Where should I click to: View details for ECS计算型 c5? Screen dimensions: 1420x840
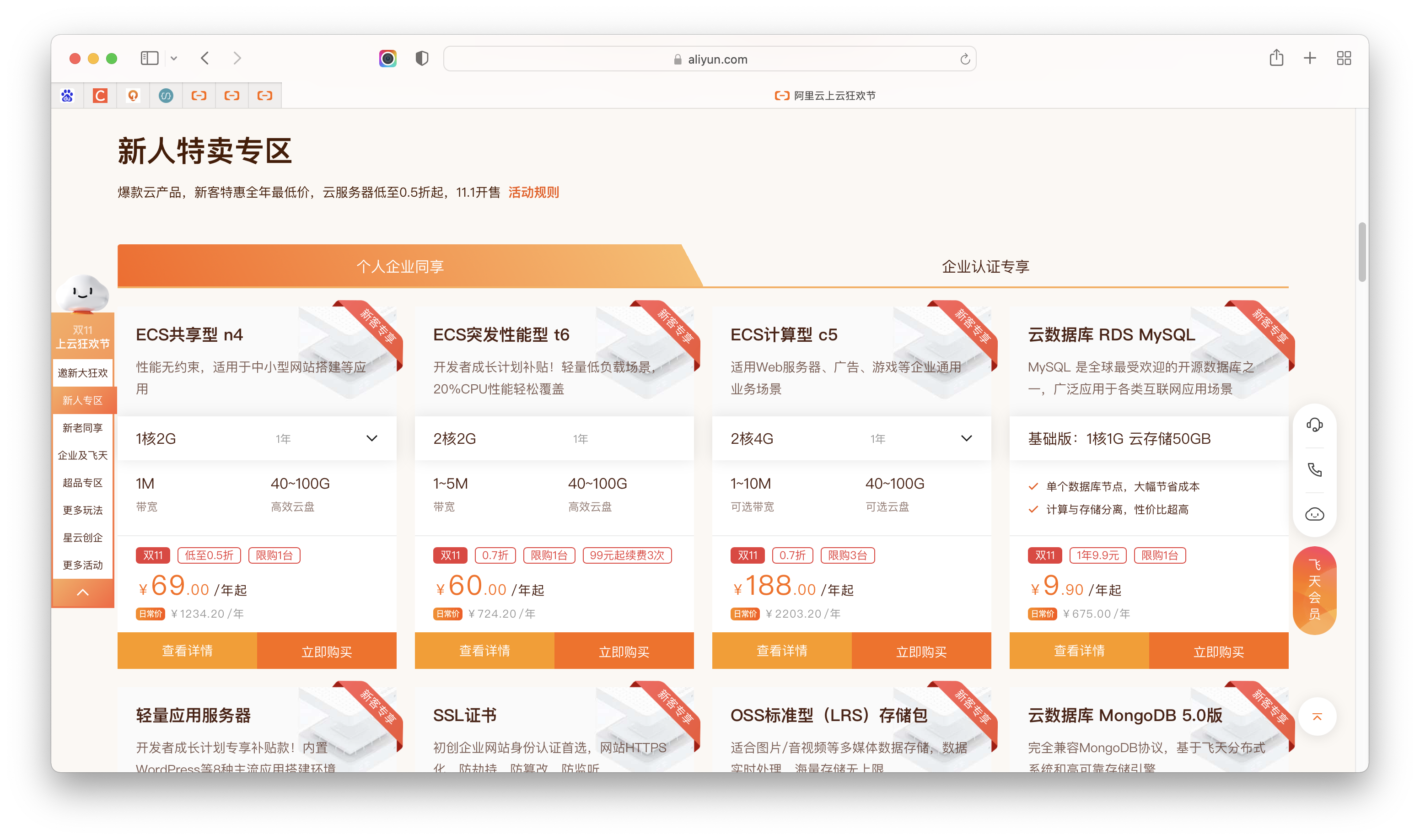coord(782,651)
